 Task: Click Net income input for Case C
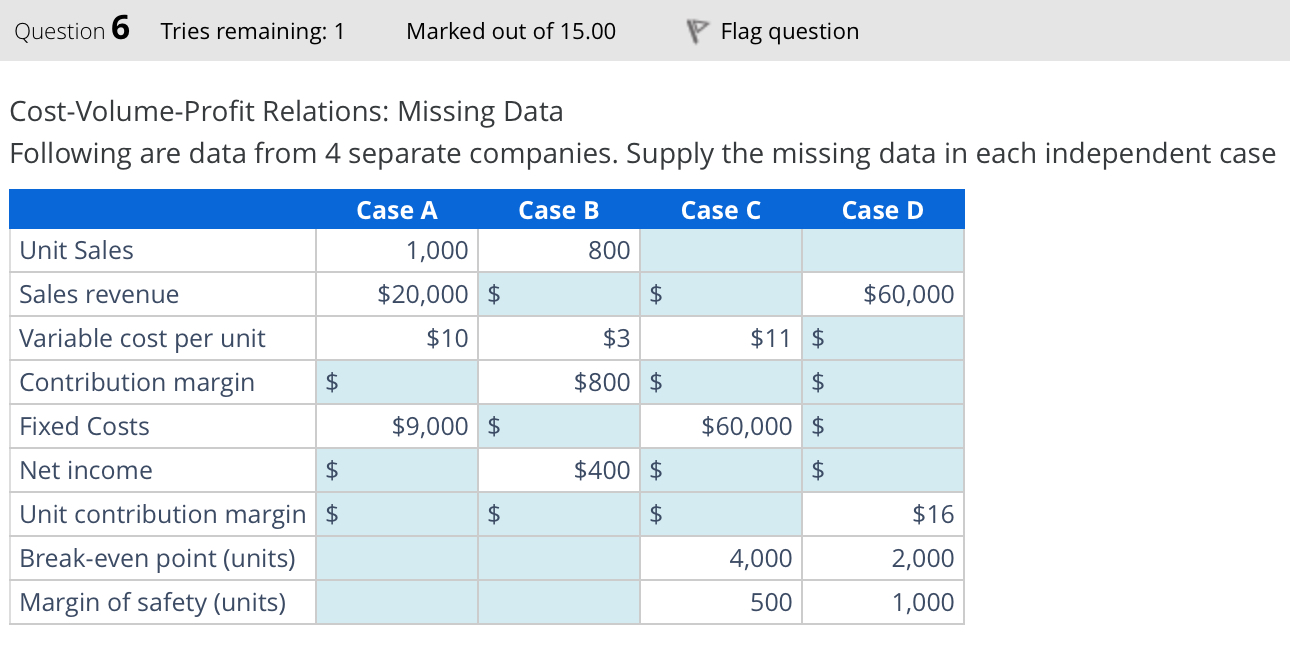point(720,470)
